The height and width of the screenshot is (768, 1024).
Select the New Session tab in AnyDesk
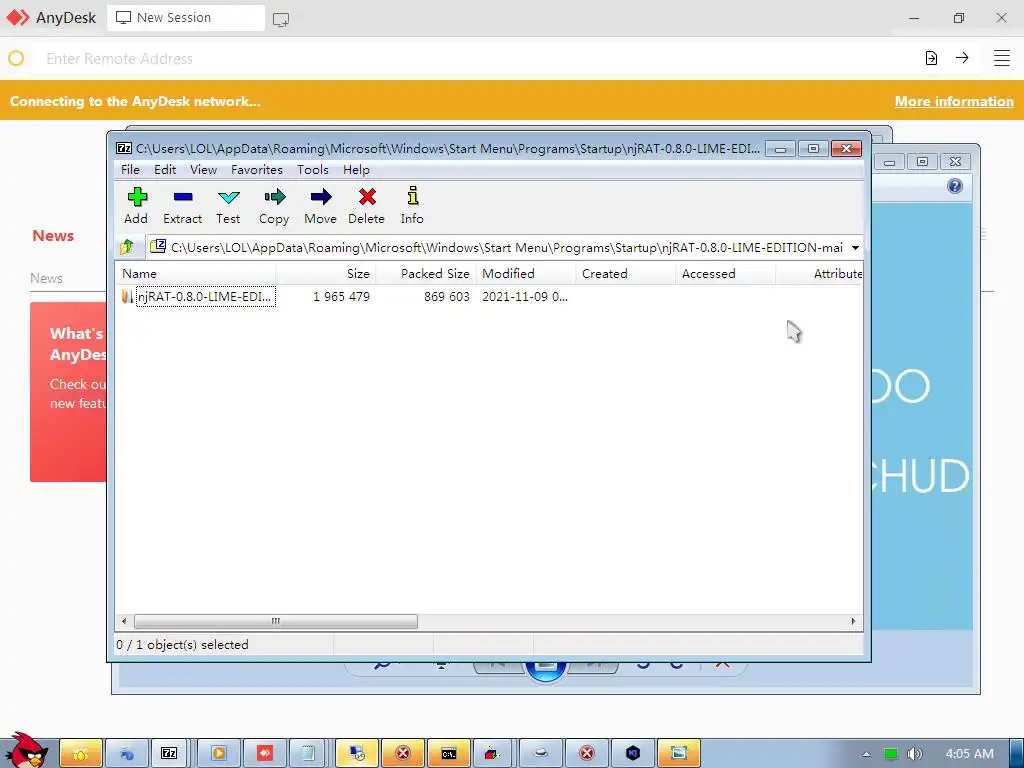pos(185,18)
